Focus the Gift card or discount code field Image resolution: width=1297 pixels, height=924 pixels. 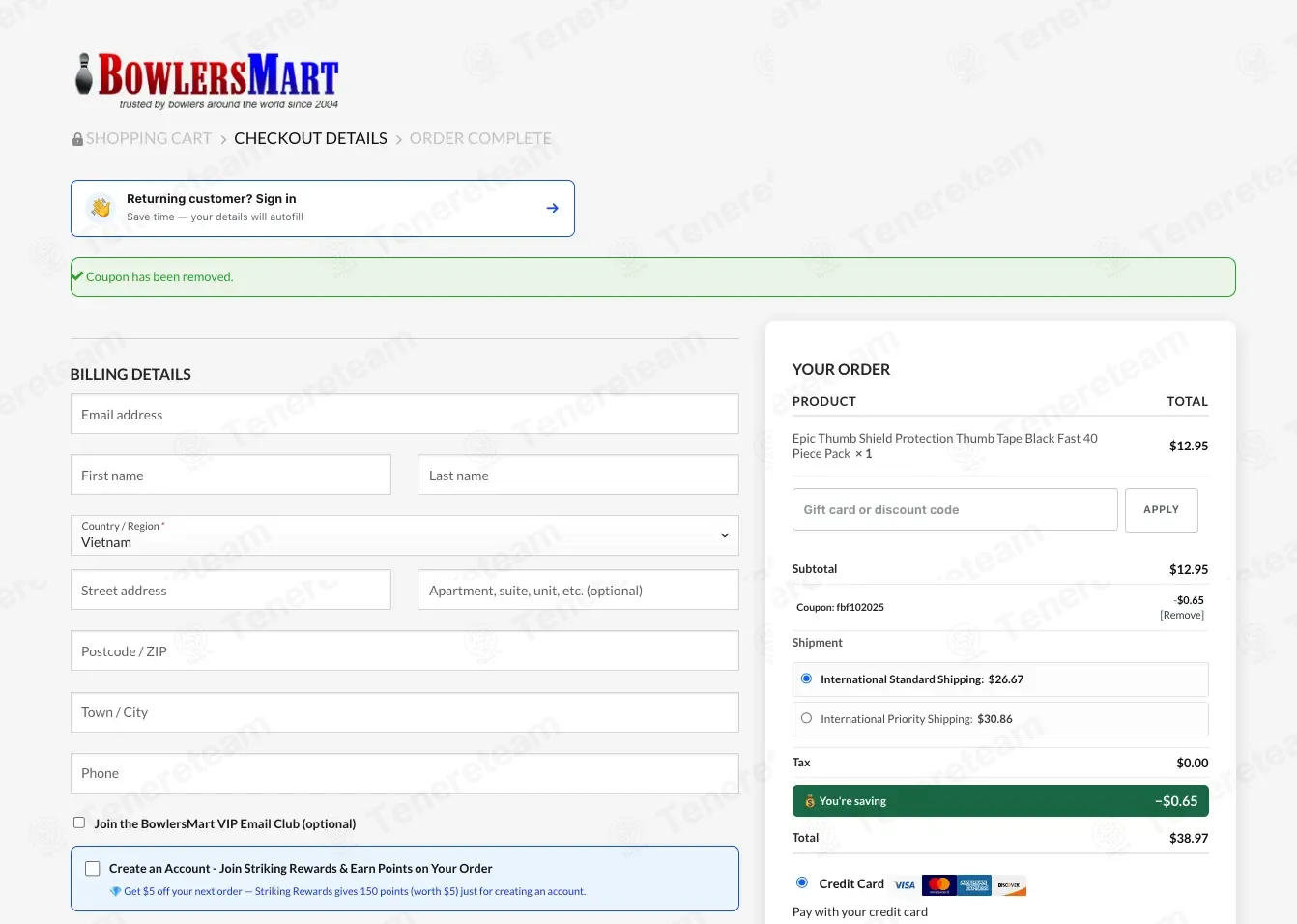[x=955, y=509]
